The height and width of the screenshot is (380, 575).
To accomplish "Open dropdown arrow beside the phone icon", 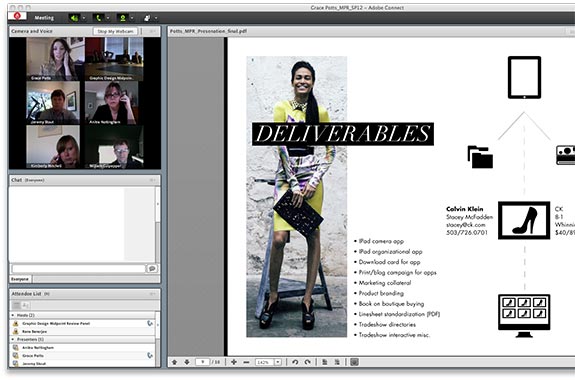I will point(108,18).
